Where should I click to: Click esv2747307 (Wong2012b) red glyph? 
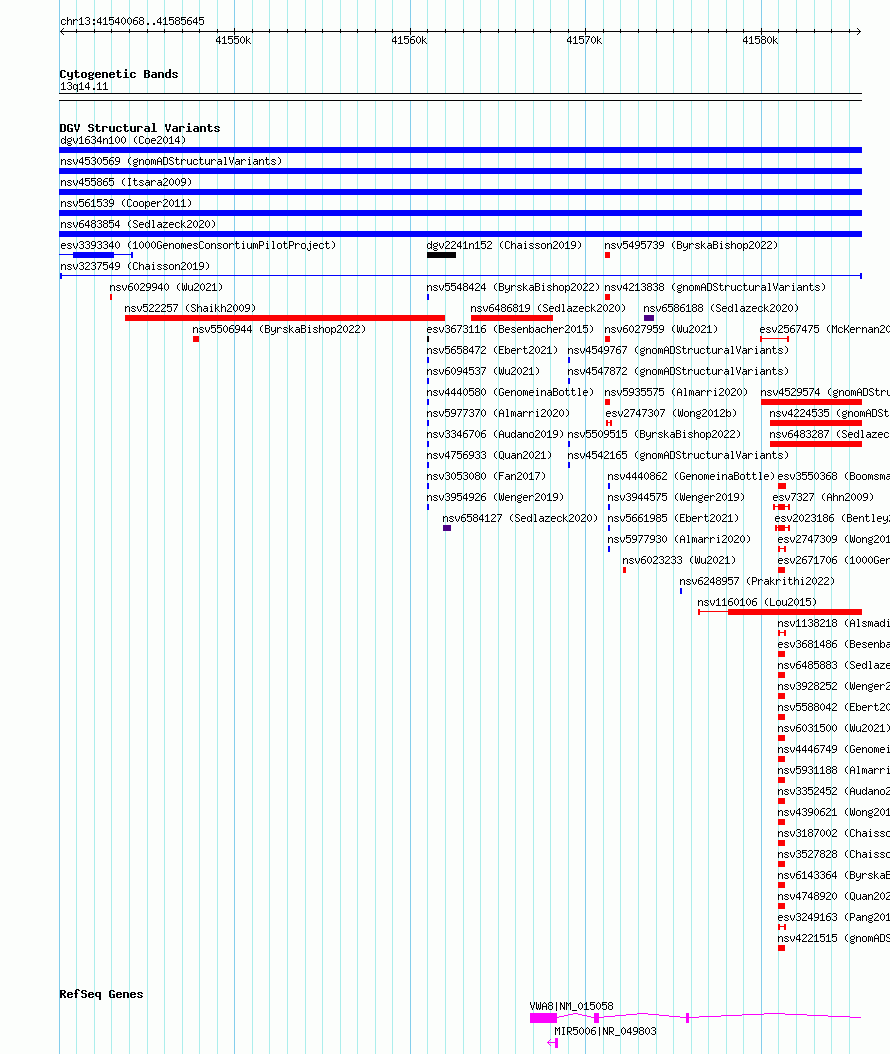tap(608, 423)
